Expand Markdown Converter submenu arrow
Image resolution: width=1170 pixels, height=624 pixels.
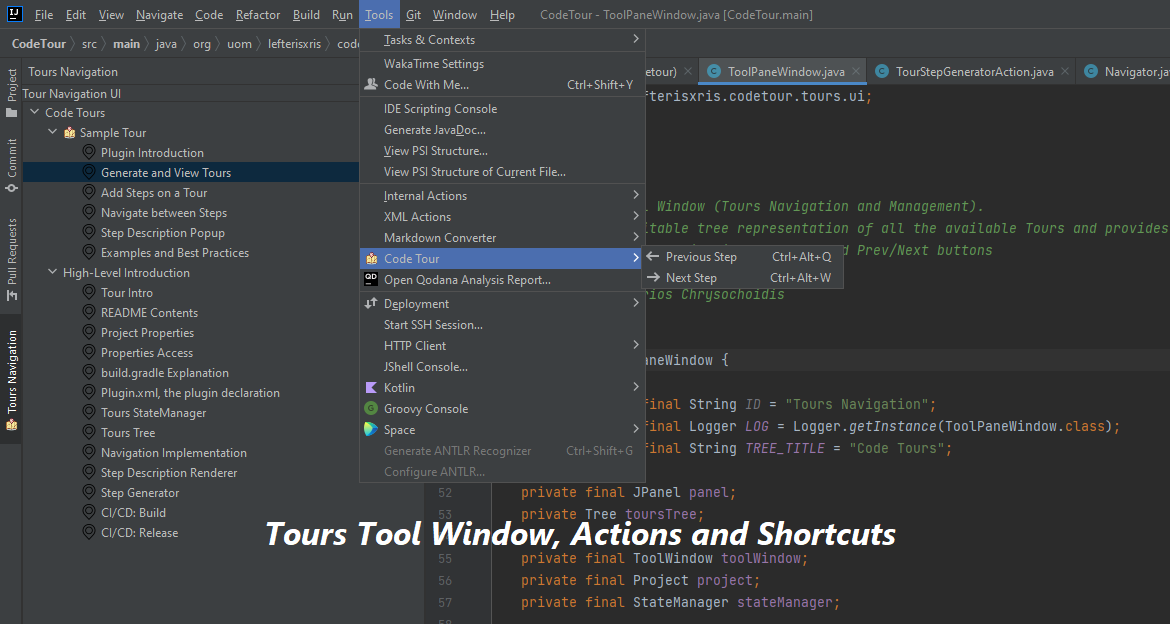point(636,237)
